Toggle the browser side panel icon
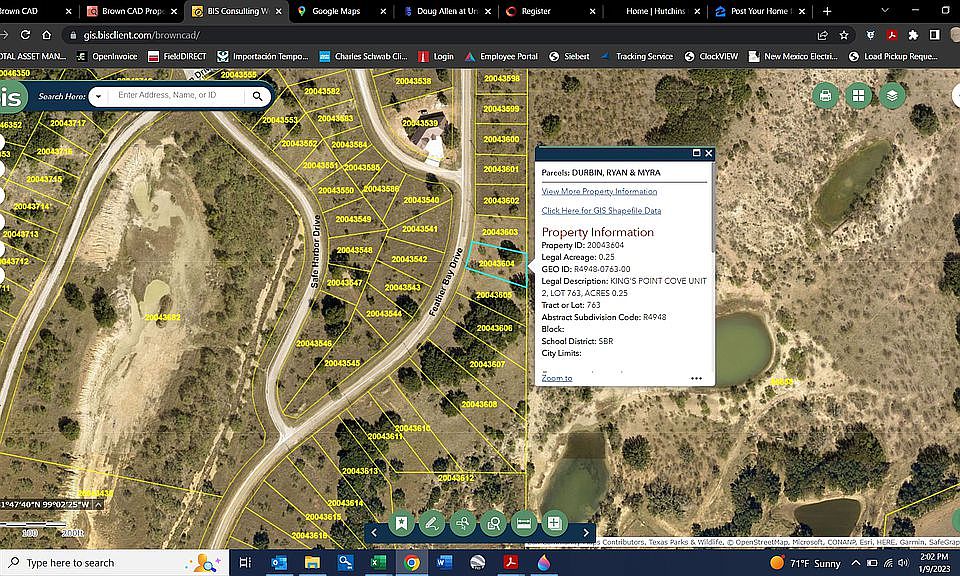The width and height of the screenshot is (960, 576). (934, 35)
